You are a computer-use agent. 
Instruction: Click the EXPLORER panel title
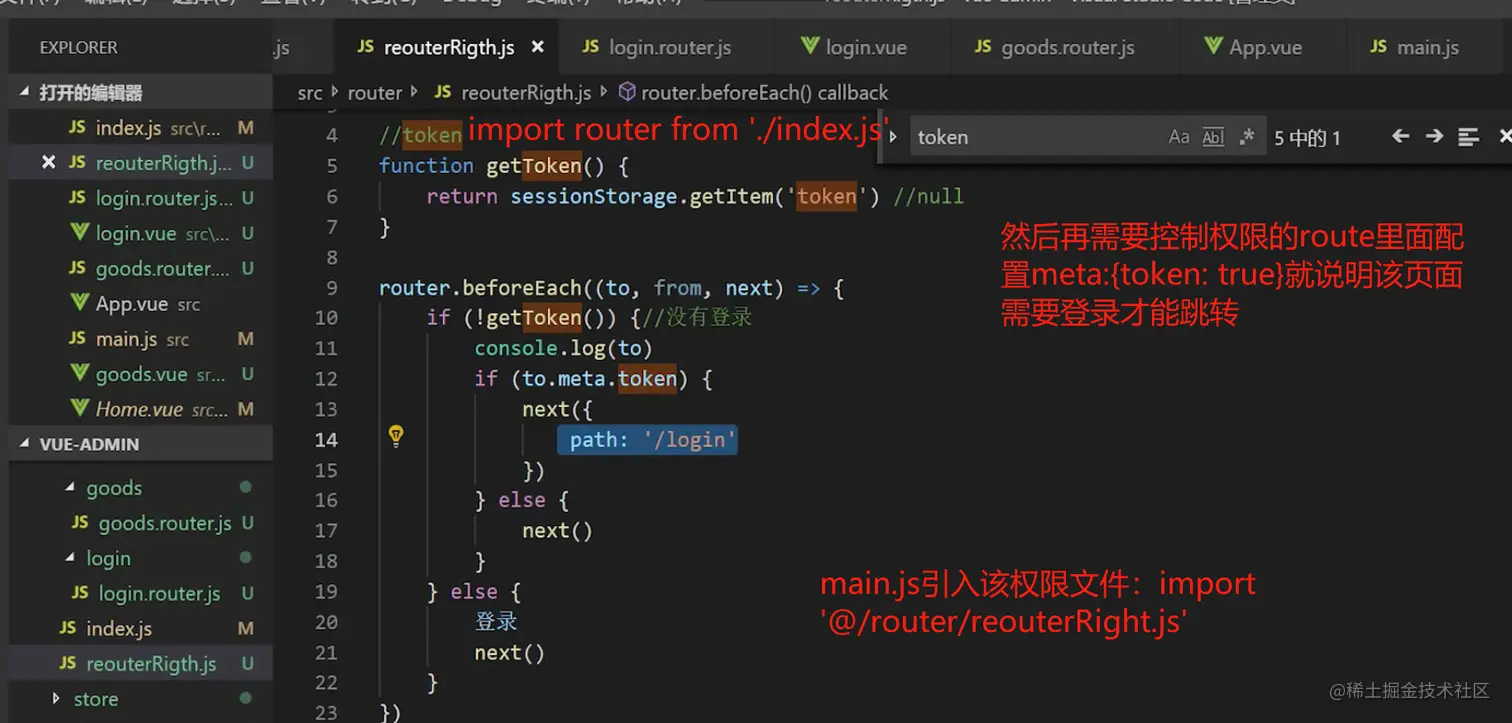pos(78,47)
